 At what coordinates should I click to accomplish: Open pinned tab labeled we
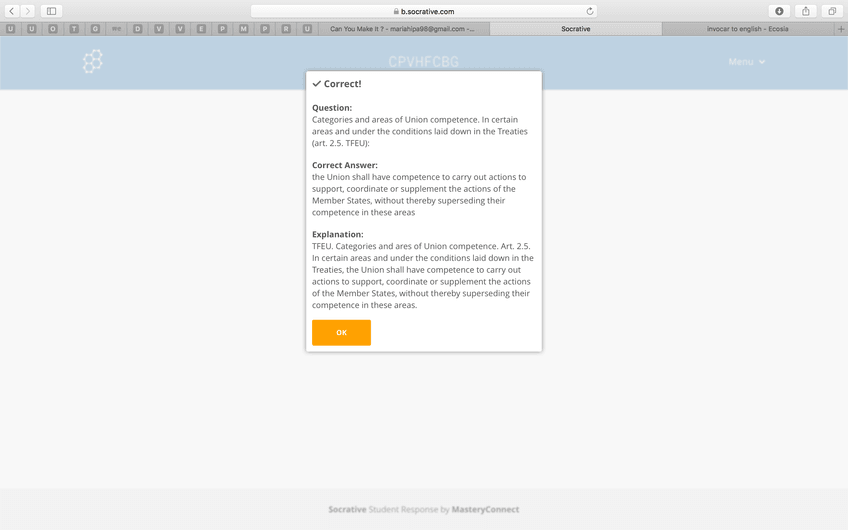[116, 29]
